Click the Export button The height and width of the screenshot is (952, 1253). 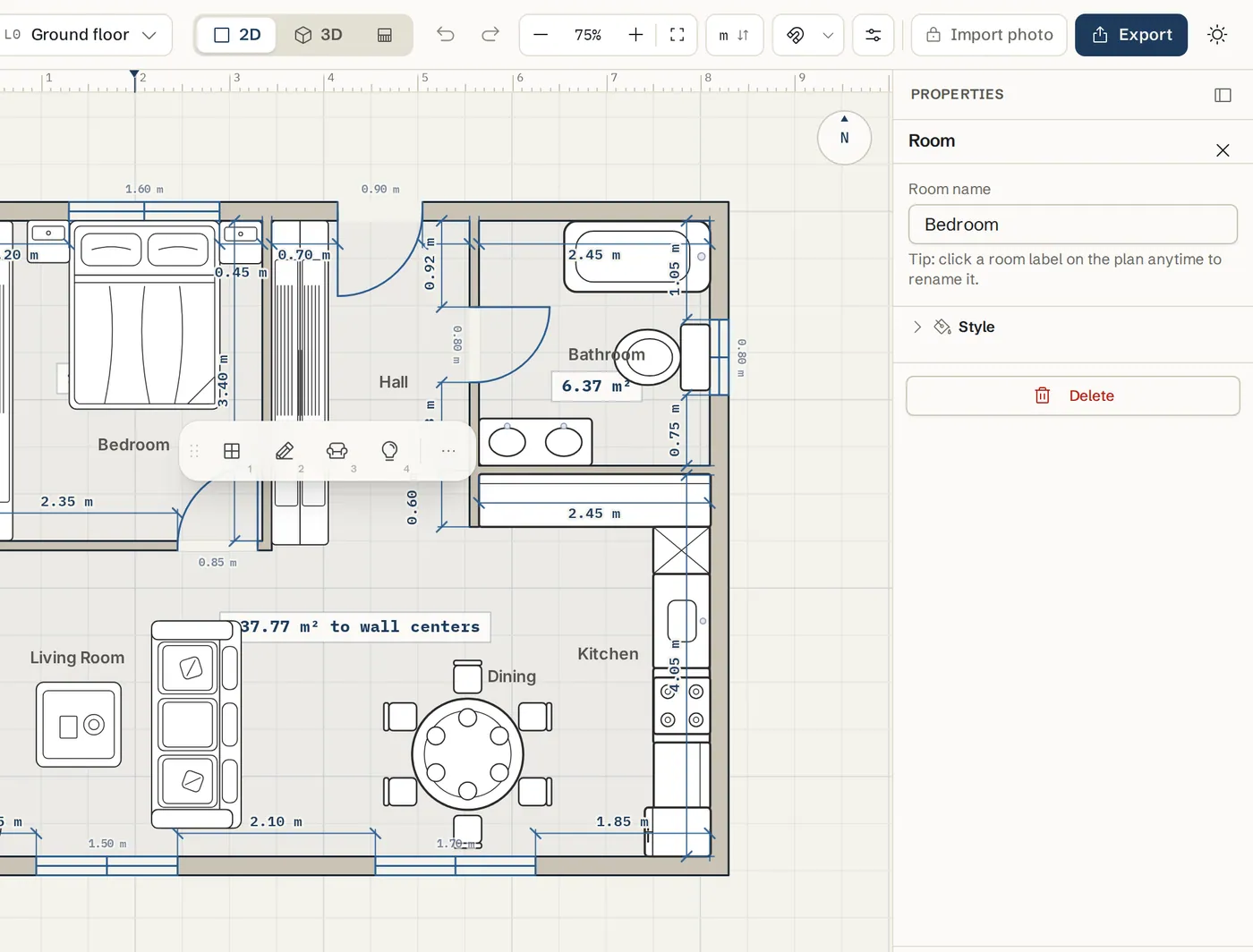point(1131,35)
